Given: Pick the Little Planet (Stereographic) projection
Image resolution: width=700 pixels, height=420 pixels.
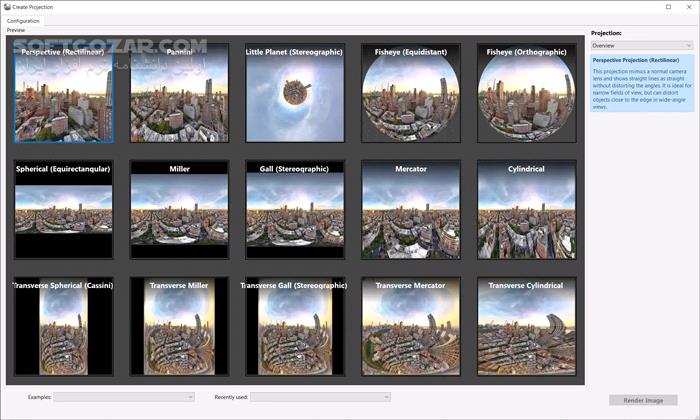Looking at the screenshot, I should pyautogui.click(x=295, y=93).
